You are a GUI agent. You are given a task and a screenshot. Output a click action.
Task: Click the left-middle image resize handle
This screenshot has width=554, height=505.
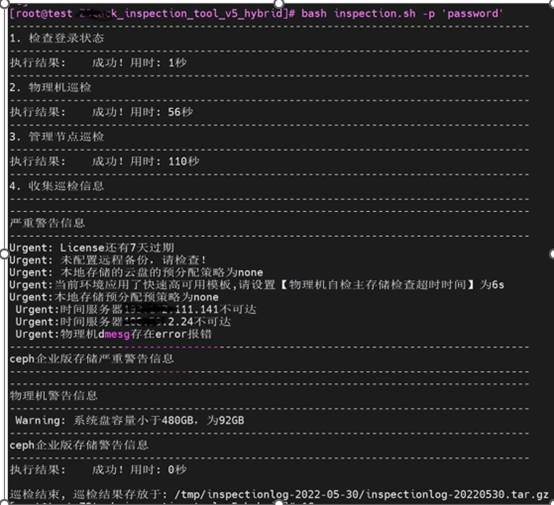pos(4,254)
